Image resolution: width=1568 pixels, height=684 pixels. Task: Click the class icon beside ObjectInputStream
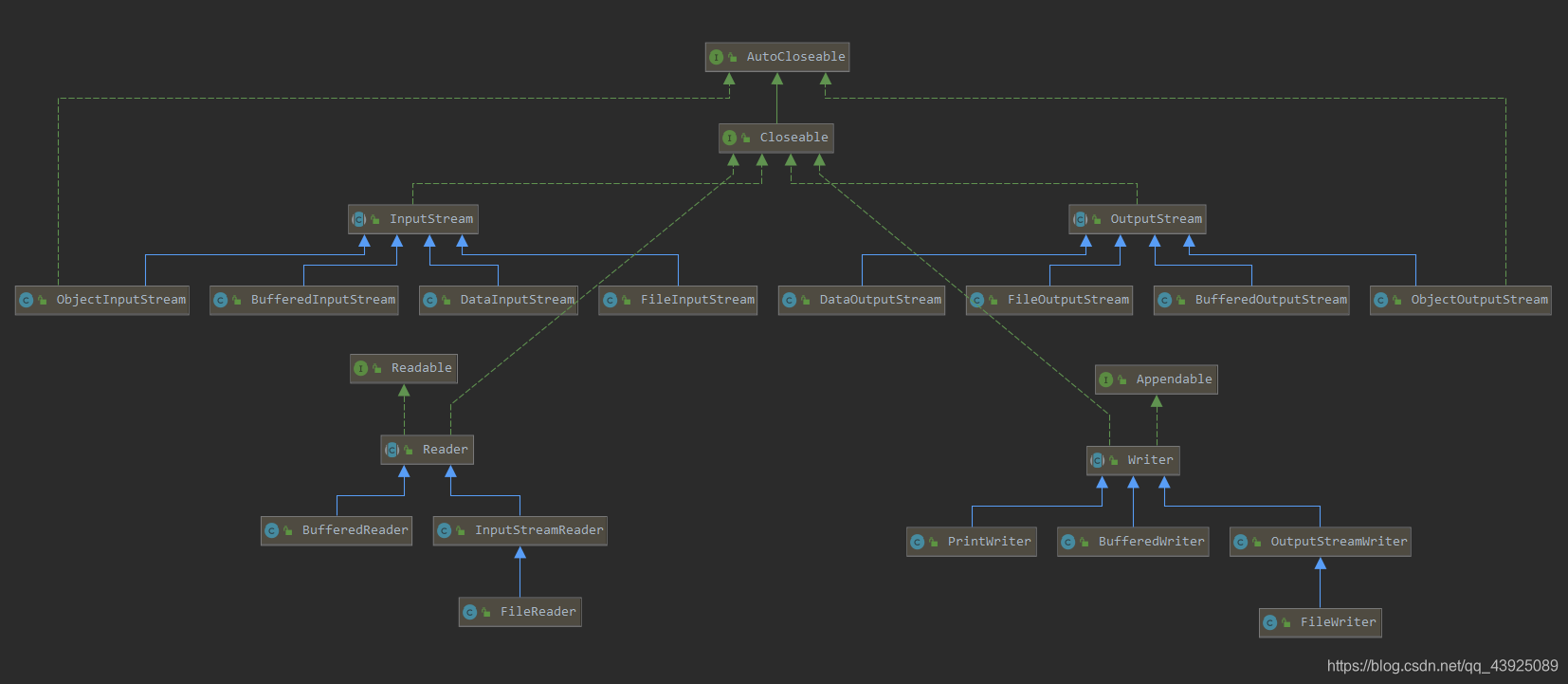tap(27, 300)
